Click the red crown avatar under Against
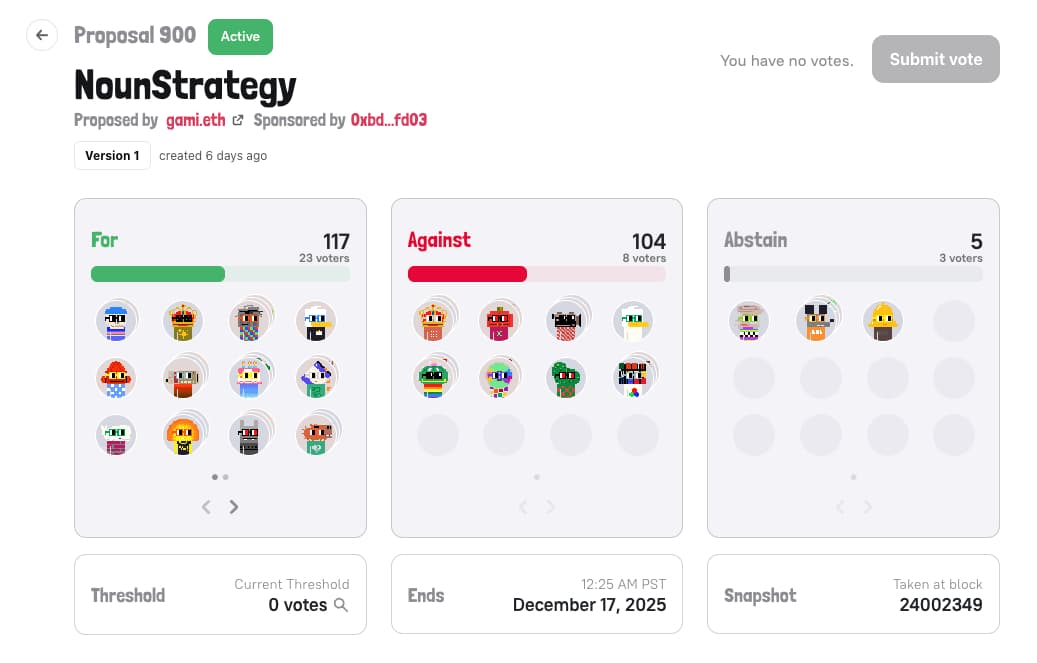Screen dimensions: 1037x663 pyautogui.click(x=433, y=321)
